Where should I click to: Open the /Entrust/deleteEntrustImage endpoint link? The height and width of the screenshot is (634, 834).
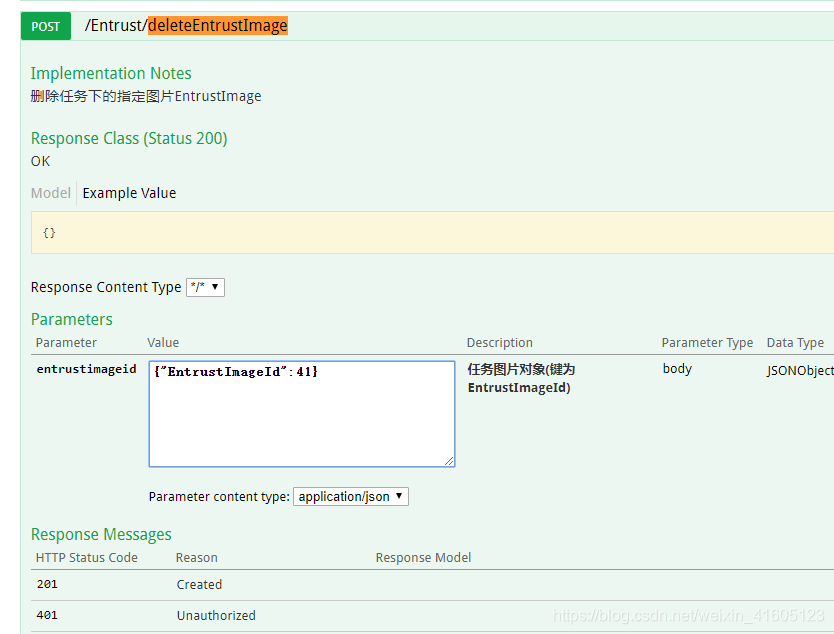186,26
